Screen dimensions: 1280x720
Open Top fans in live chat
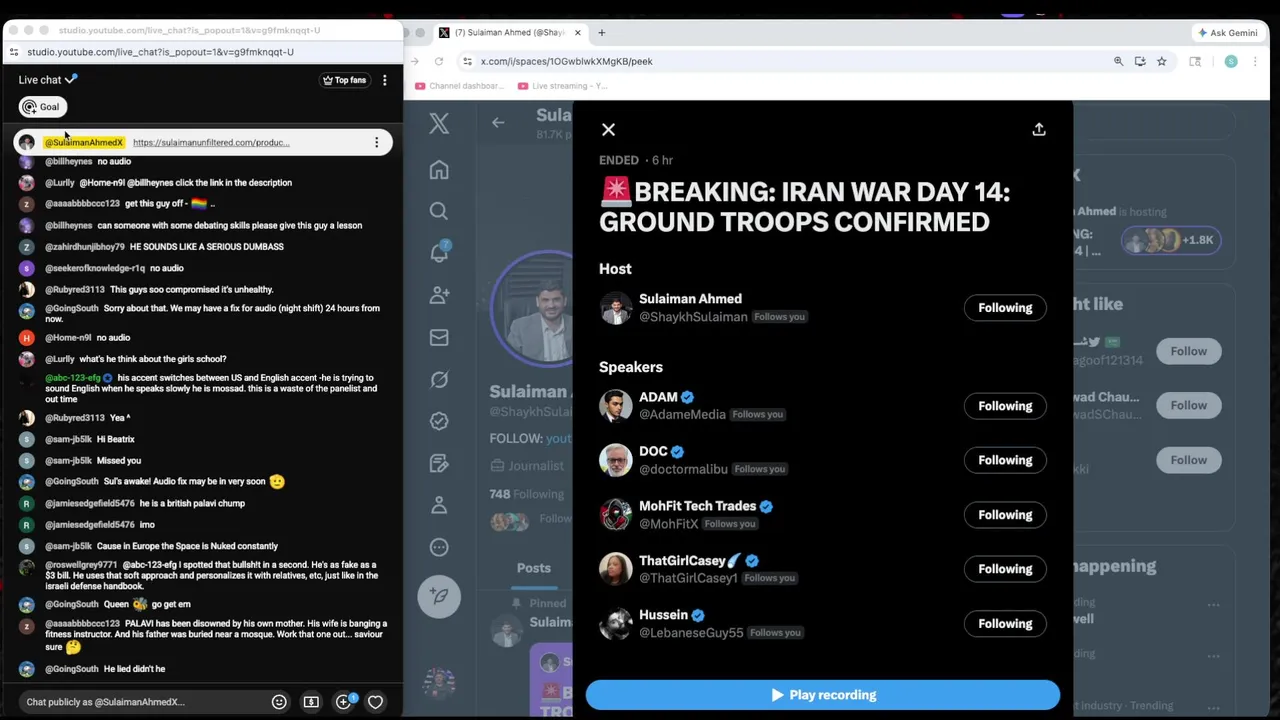click(x=344, y=80)
